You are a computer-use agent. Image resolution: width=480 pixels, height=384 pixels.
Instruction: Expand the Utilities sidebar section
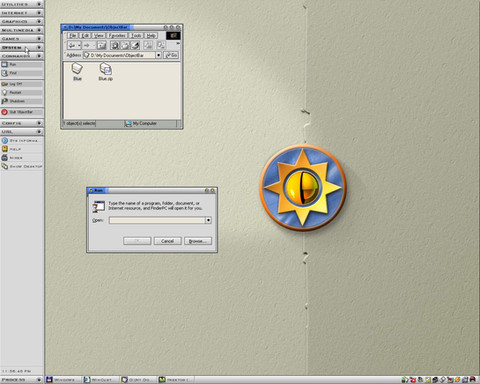coord(22,4)
